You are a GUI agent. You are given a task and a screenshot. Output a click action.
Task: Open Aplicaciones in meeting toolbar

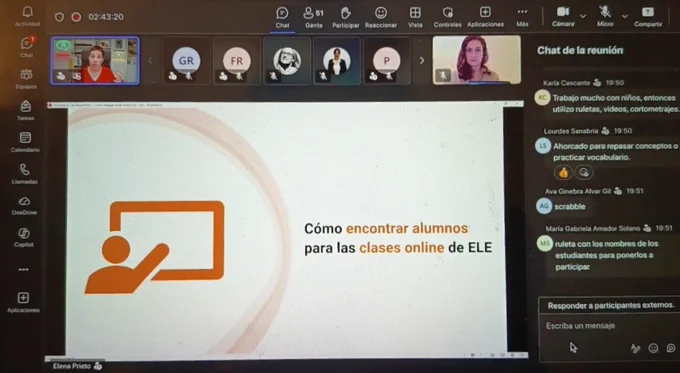(x=485, y=17)
